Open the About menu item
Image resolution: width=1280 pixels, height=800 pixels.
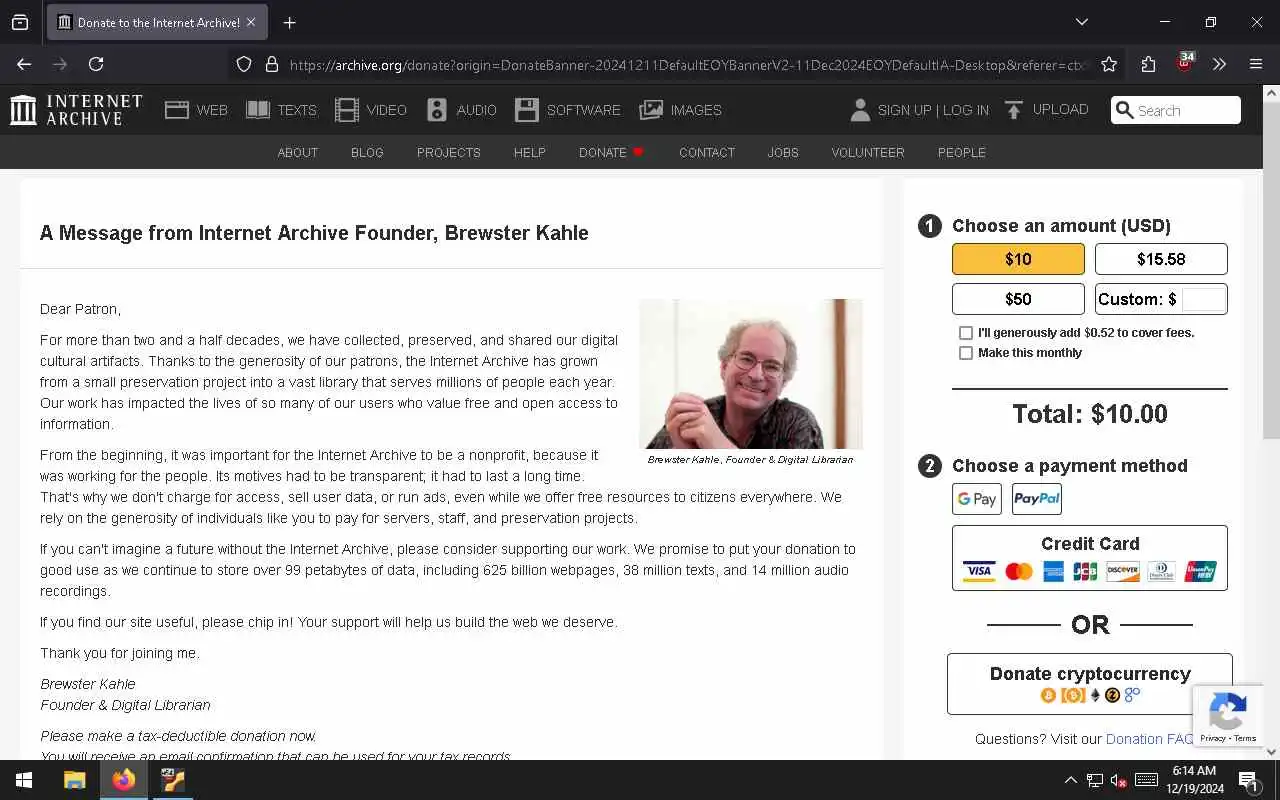tap(297, 153)
